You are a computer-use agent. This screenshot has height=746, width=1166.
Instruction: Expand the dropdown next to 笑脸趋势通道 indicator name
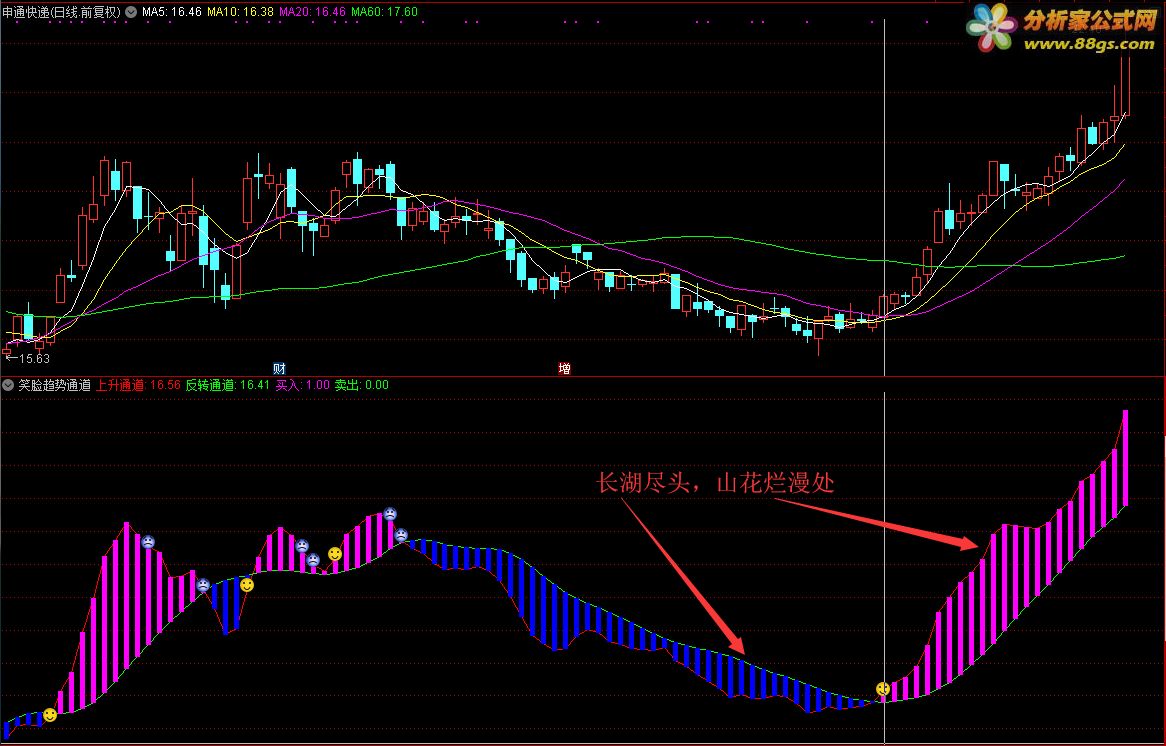click(x=8, y=385)
